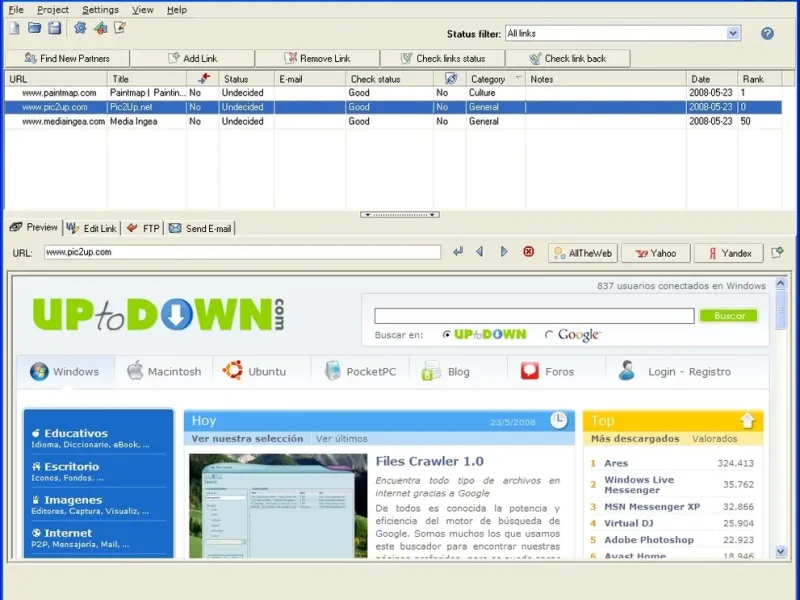Viewport: 800px width, 600px height.
Task: Open the File menu
Action: pos(16,10)
